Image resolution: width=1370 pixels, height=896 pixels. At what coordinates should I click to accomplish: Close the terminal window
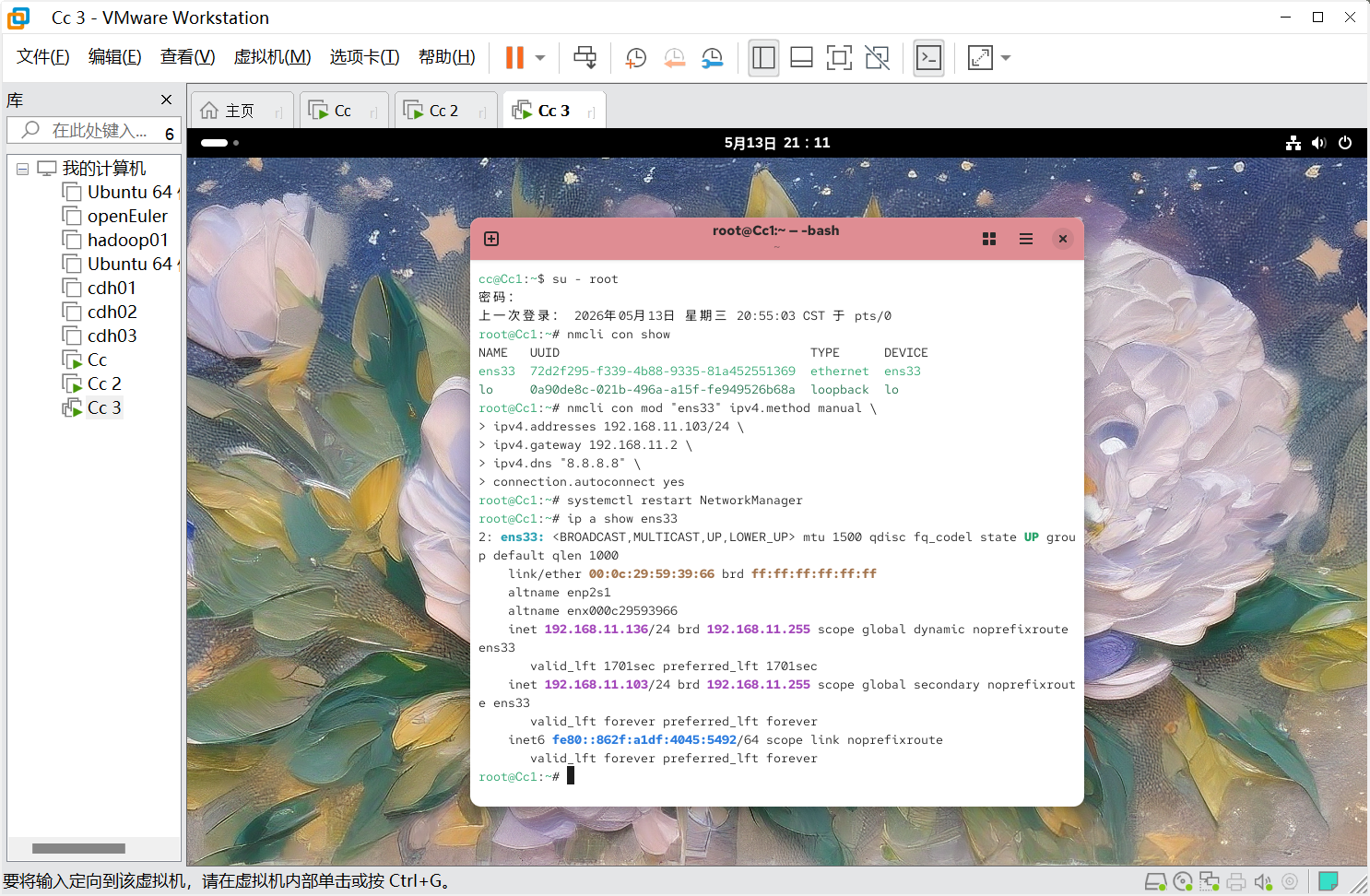1063,239
